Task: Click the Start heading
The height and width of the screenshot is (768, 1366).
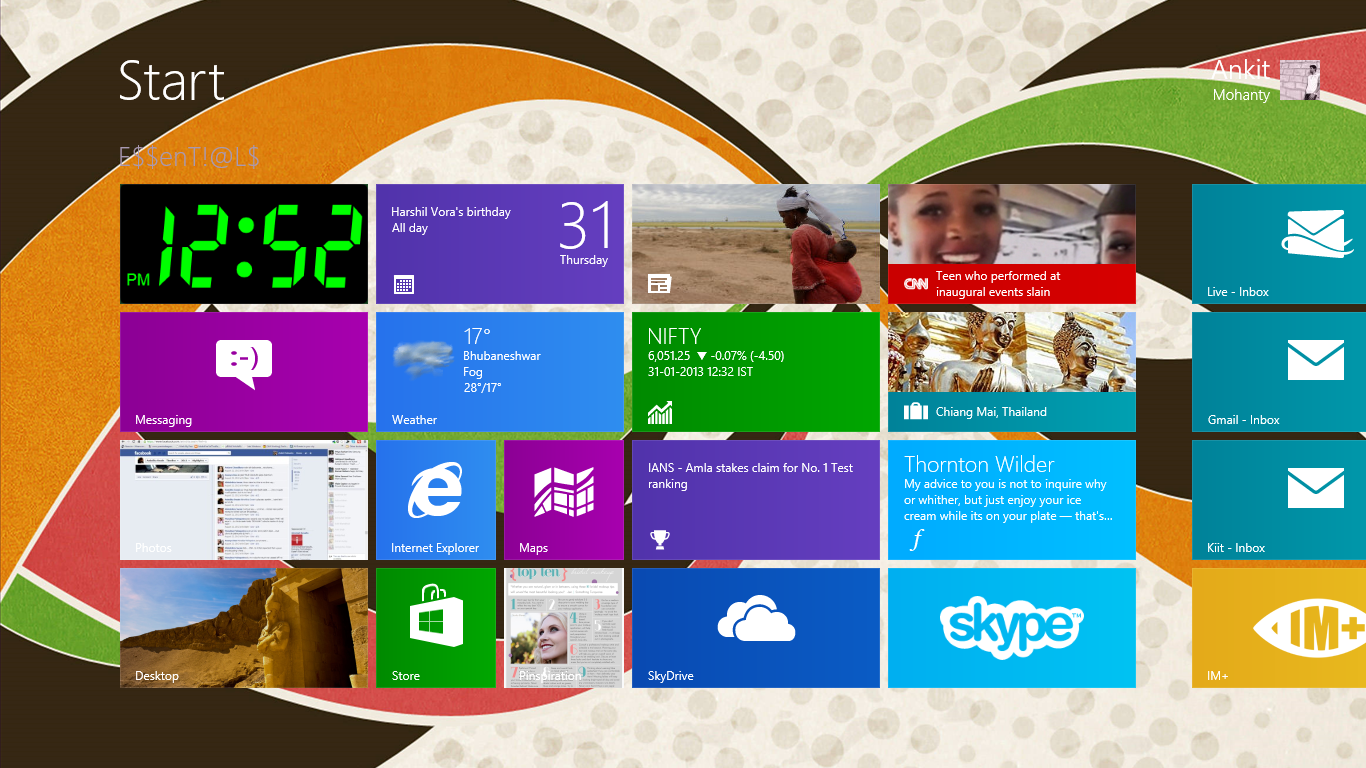Action: [x=172, y=81]
